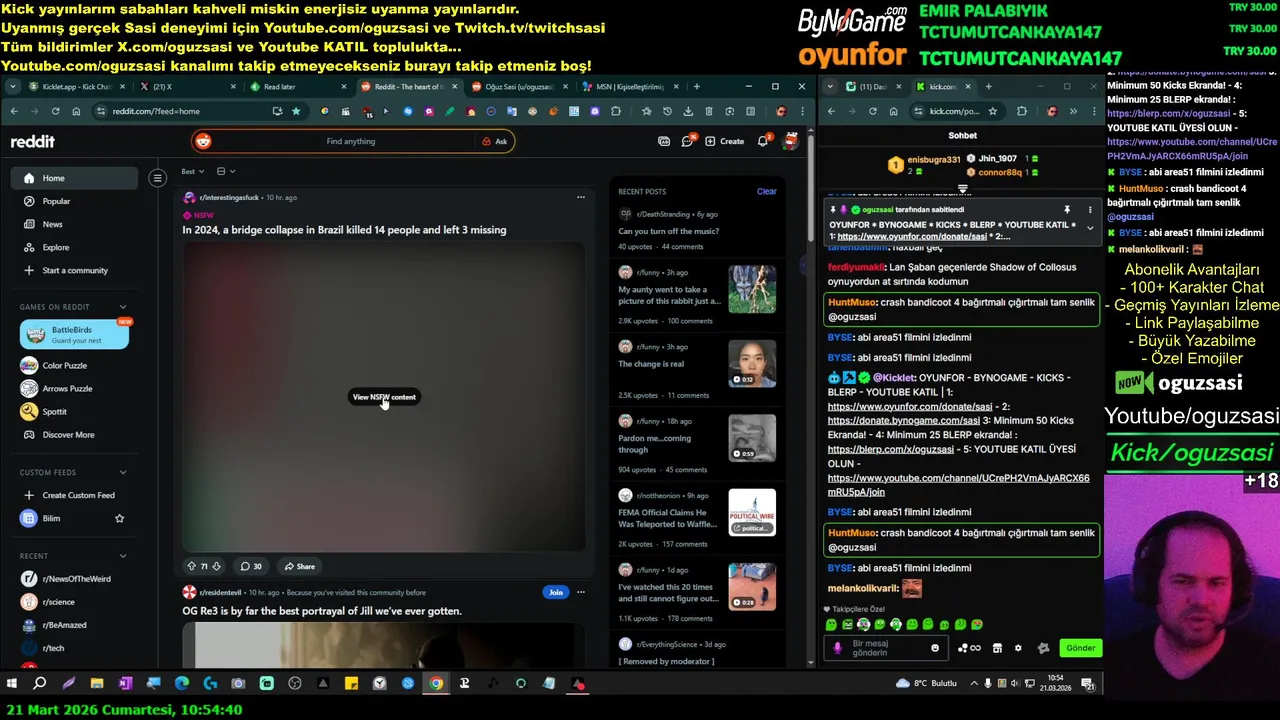Collapse the Kick leaderboard drag handle
Viewport: 1280px width, 720px height.
click(963, 188)
